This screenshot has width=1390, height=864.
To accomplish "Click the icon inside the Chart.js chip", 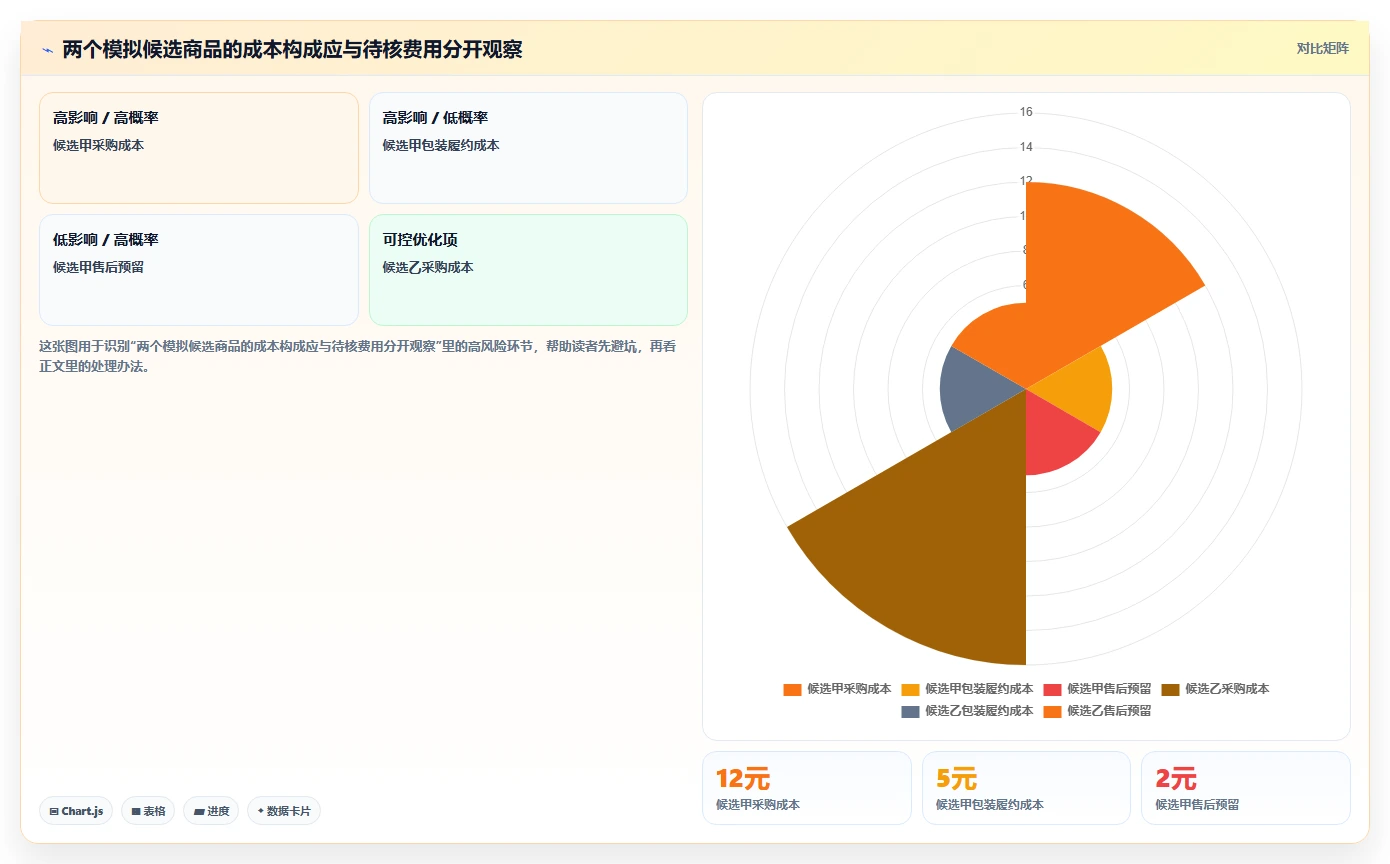I will tap(53, 811).
